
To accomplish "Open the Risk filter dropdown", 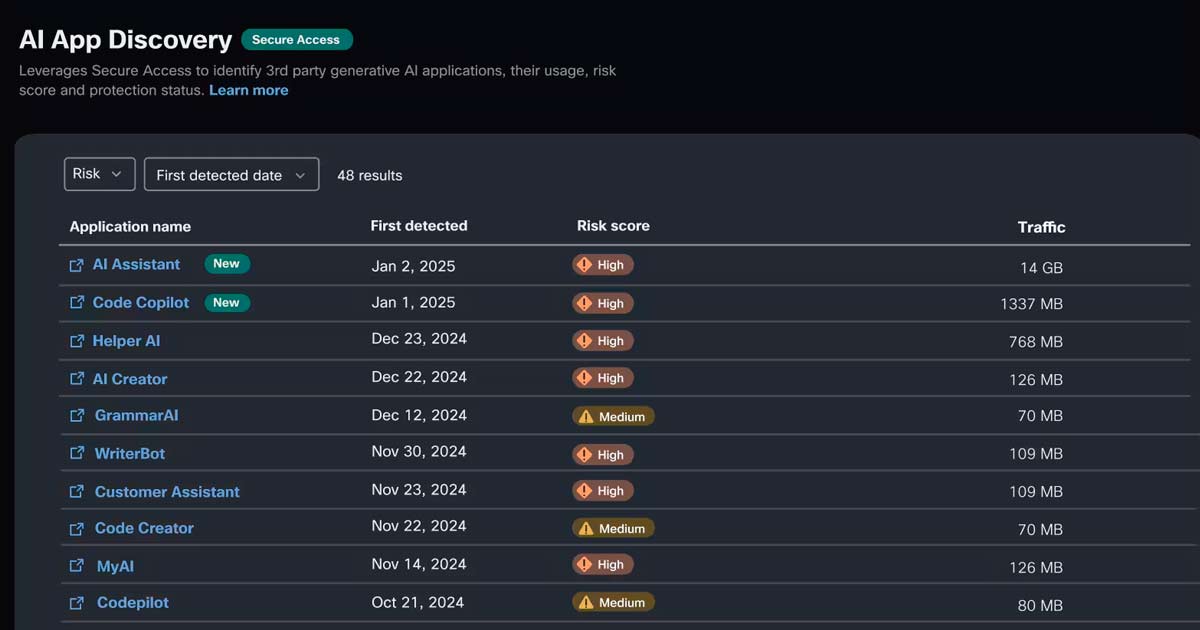I will point(99,174).
